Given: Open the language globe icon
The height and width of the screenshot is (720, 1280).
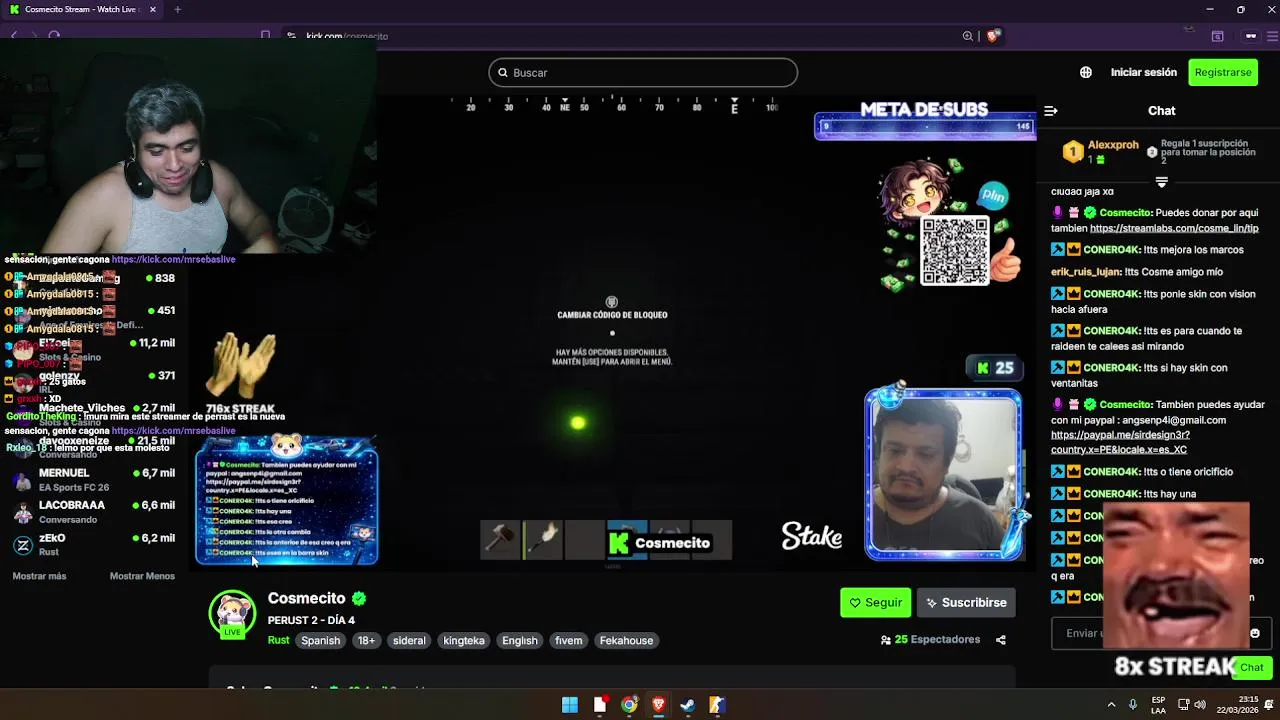Looking at the screenshot, I should point(1086,72).
